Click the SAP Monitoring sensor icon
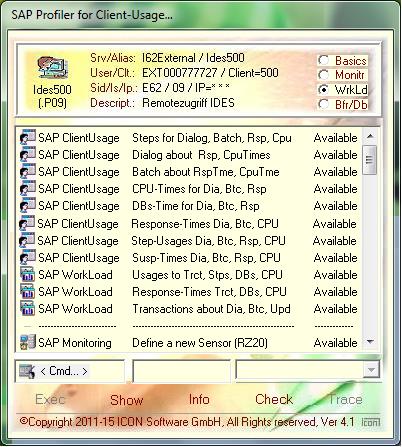 click(28, 342)
